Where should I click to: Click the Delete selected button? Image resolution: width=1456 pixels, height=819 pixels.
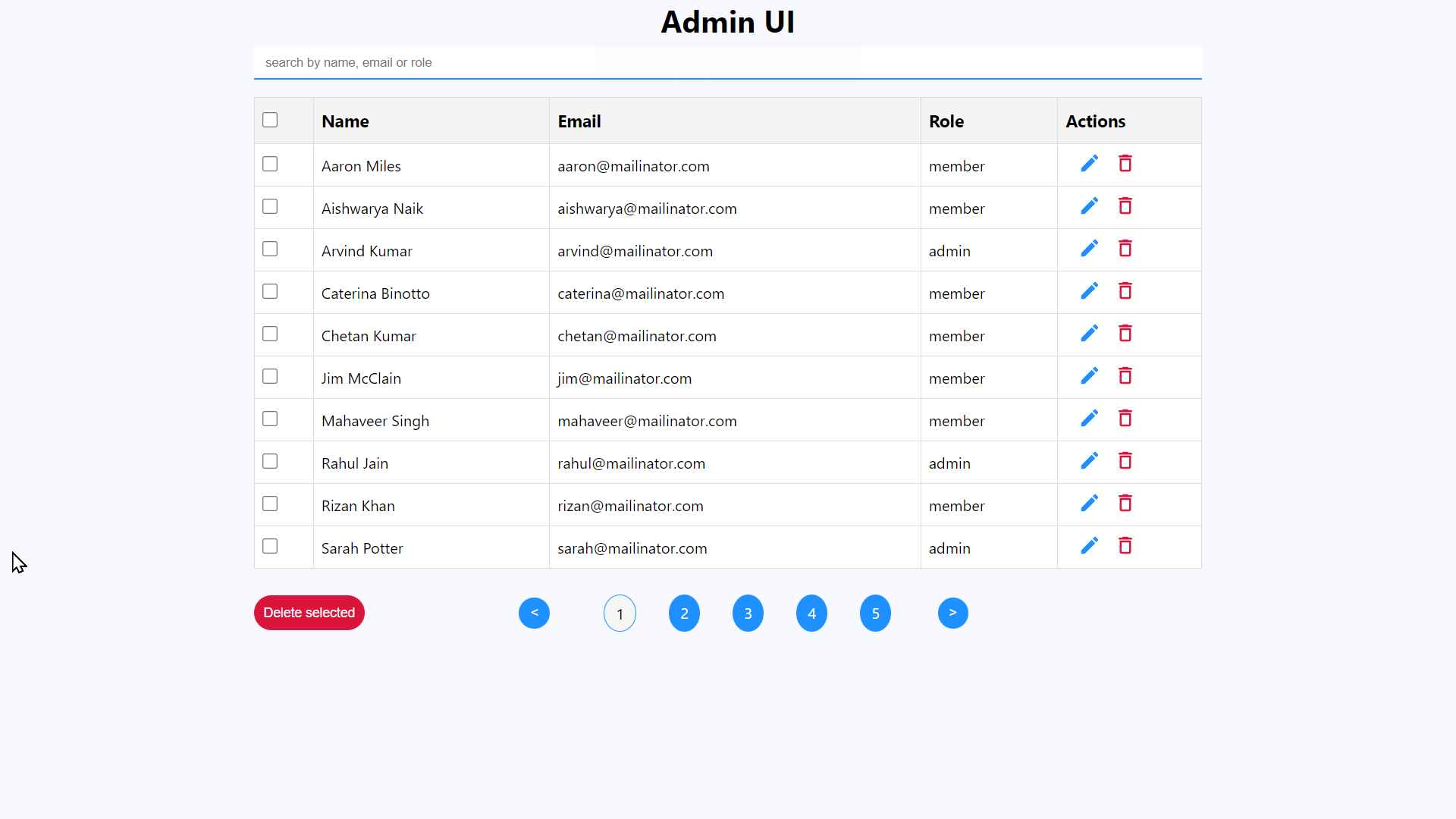[309, 613]
